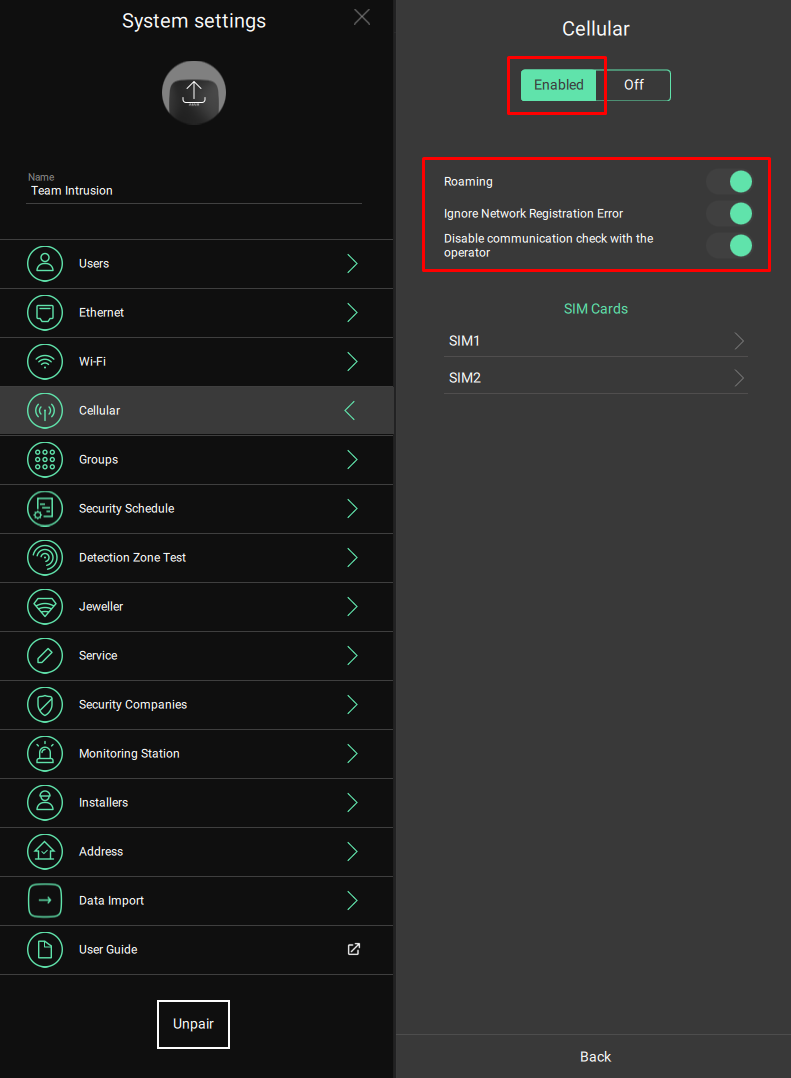
Task: Open the Address menu item
Action: pos(197,851)
